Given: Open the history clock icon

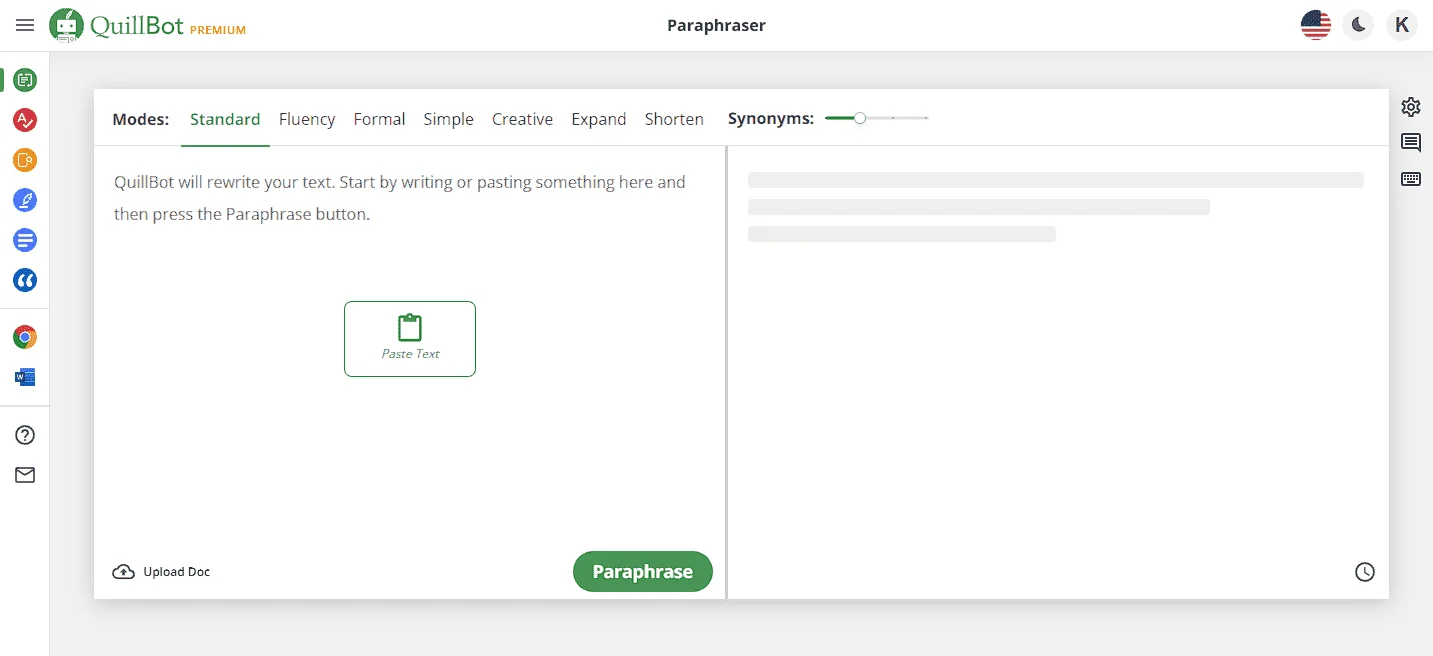Looking at the screenshot, I should point(1365,572).
